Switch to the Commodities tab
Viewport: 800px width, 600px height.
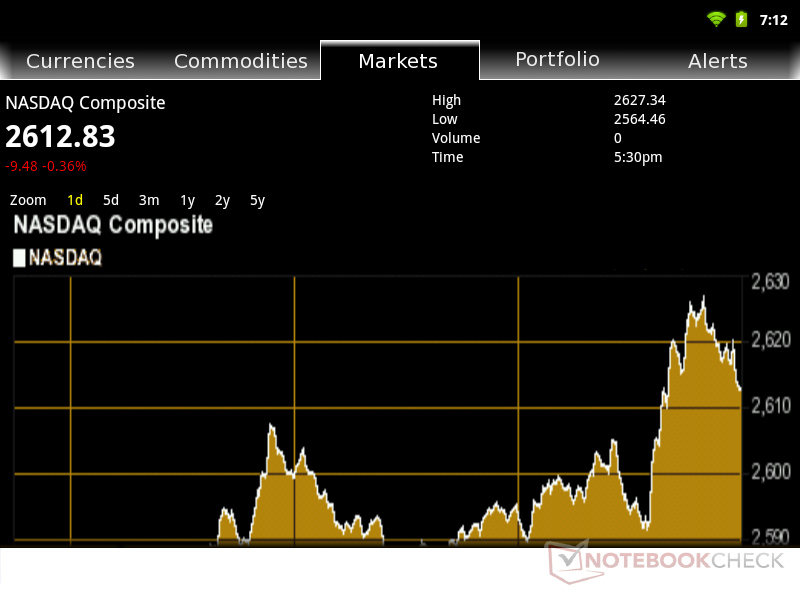click(240, 61)
